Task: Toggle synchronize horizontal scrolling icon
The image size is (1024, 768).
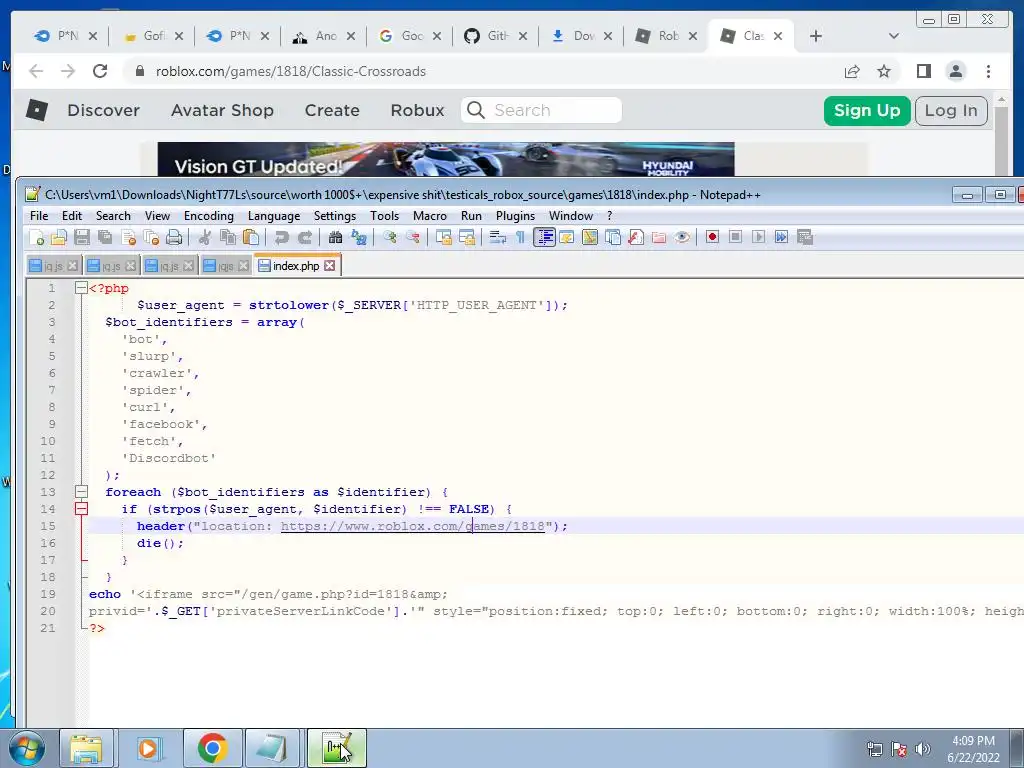Action: pyautogui.click(x=467, y=238)
